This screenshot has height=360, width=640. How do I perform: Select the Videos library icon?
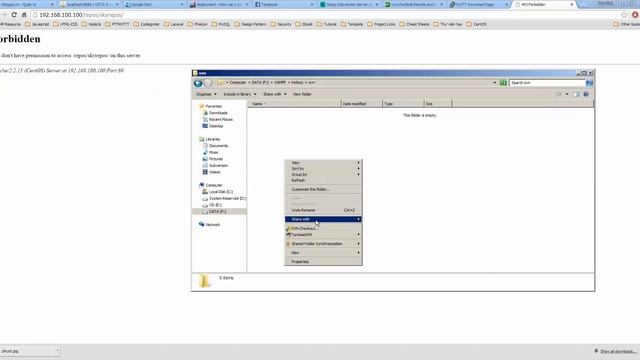point(205,172)
